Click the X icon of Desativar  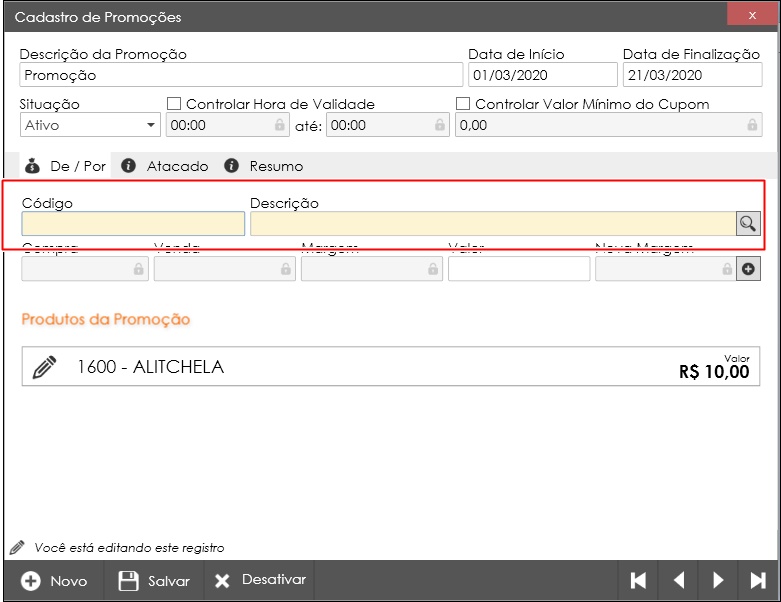(222, 581)
